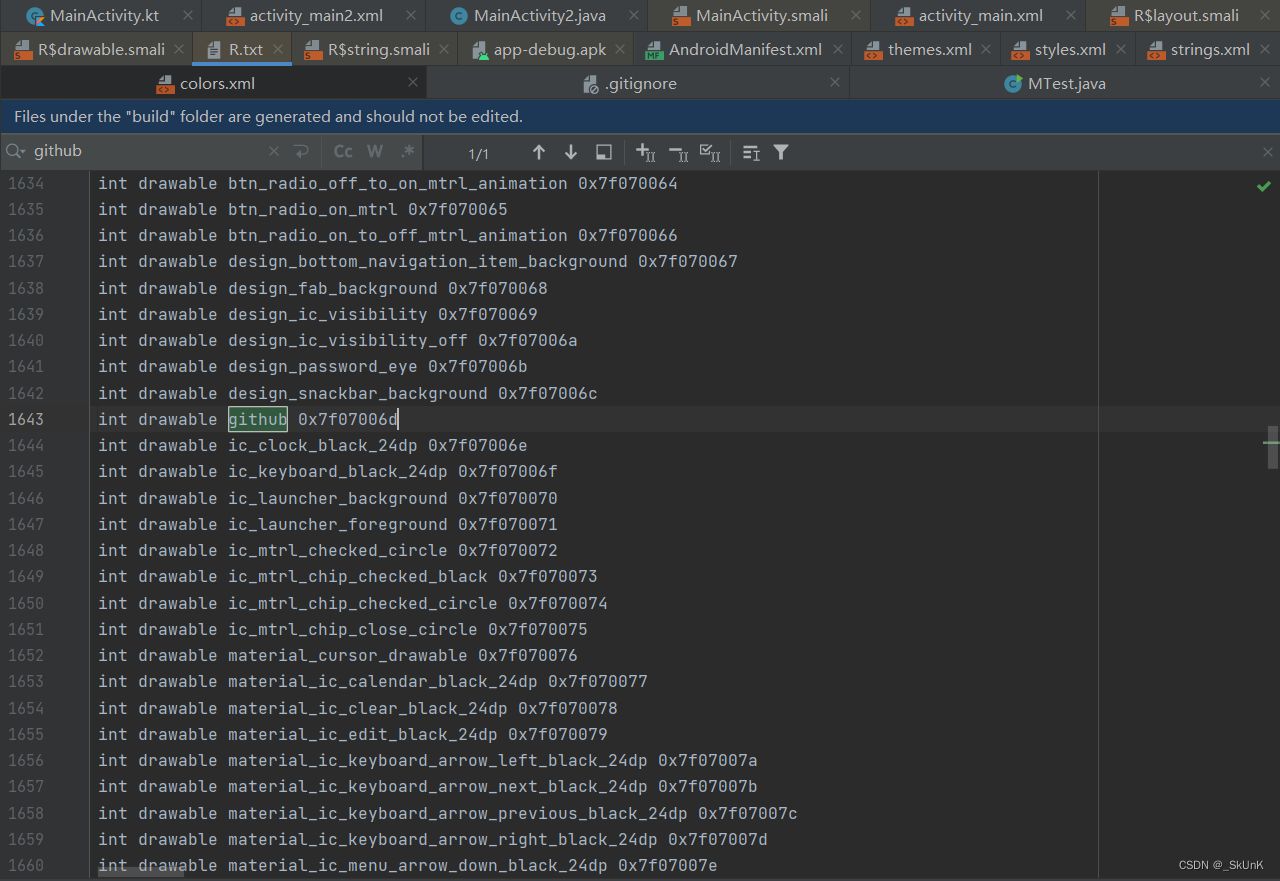Open find results in tool window

(x=604, y=152)
